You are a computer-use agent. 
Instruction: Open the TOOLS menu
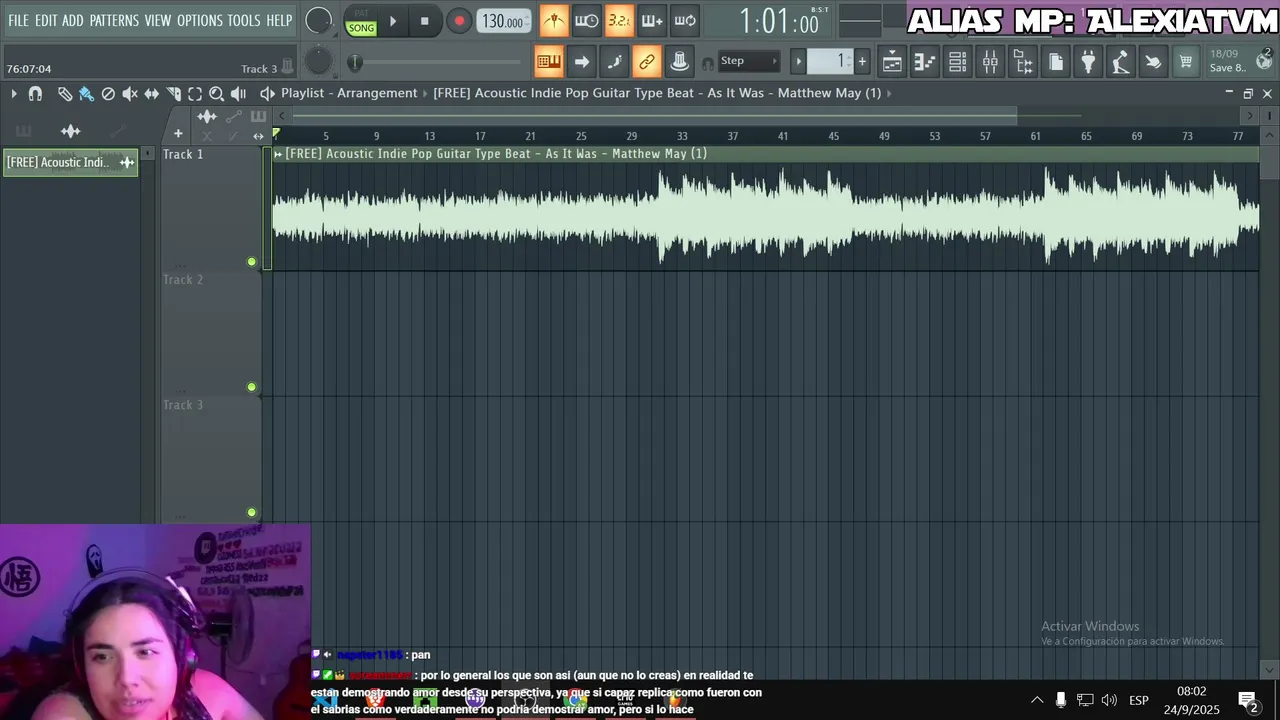pos(243,20)
